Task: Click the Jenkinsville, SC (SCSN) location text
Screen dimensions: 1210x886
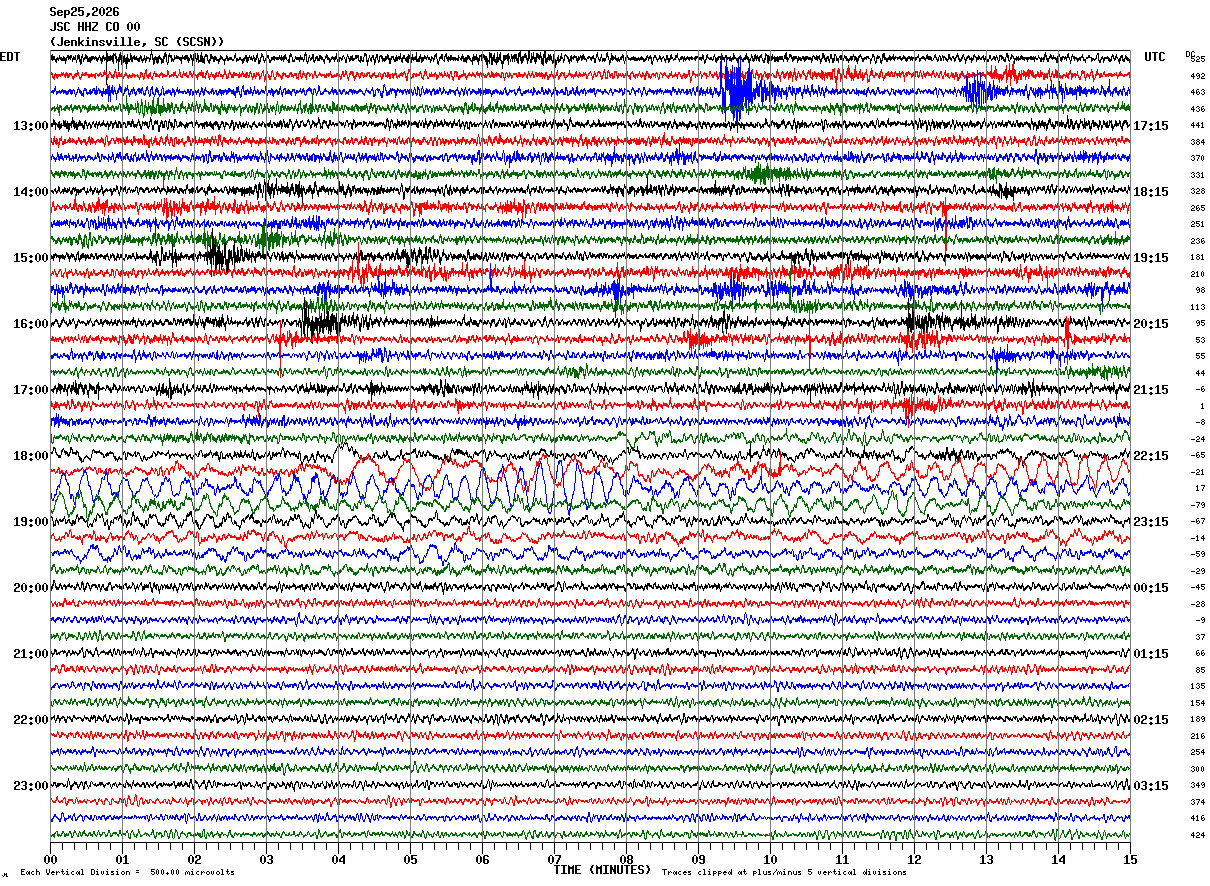Action: (137, 42)
